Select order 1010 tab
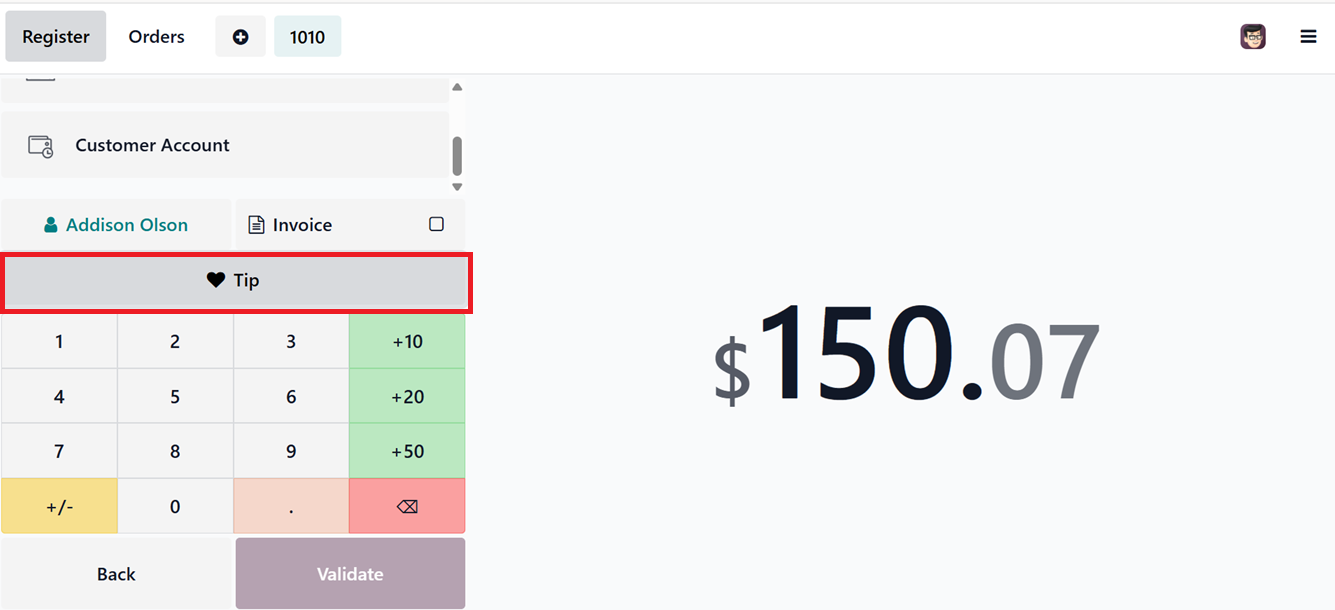This screenshot has width=1335, height=610. click(307, 37)
